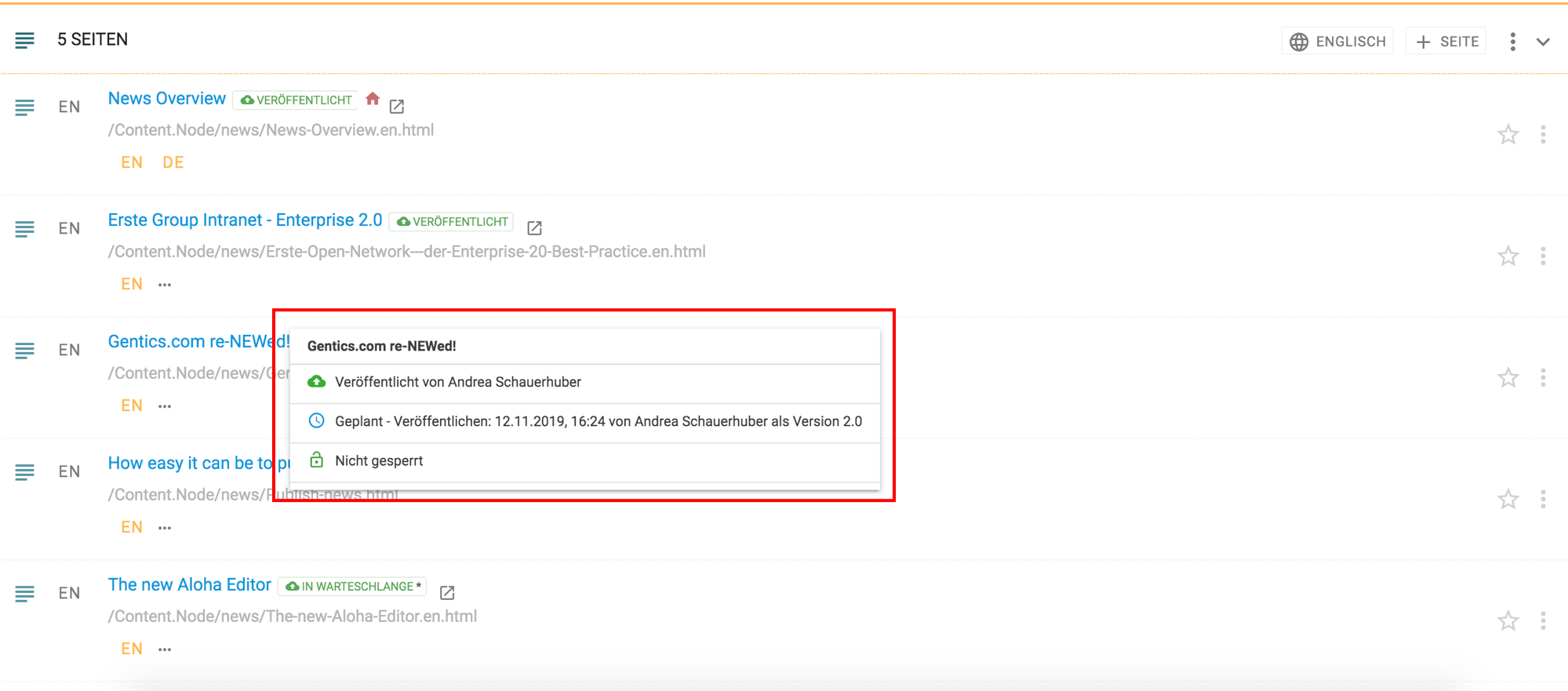Screen dimensions: 1568x691
Task: Click VERÖFFENTLICHT status of News Overview
Action: (296, 100)
